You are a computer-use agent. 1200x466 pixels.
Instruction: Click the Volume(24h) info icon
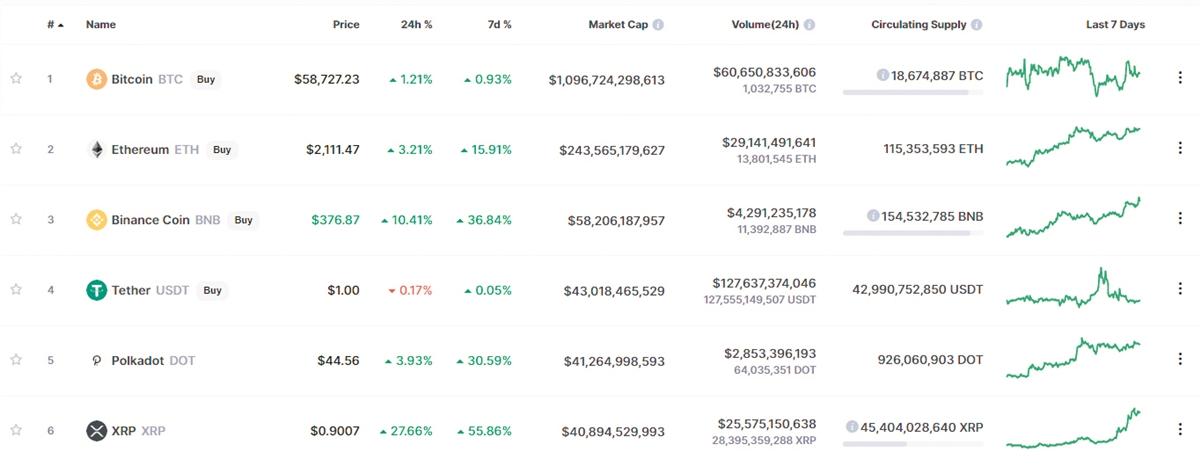click(x=809, y=25)
